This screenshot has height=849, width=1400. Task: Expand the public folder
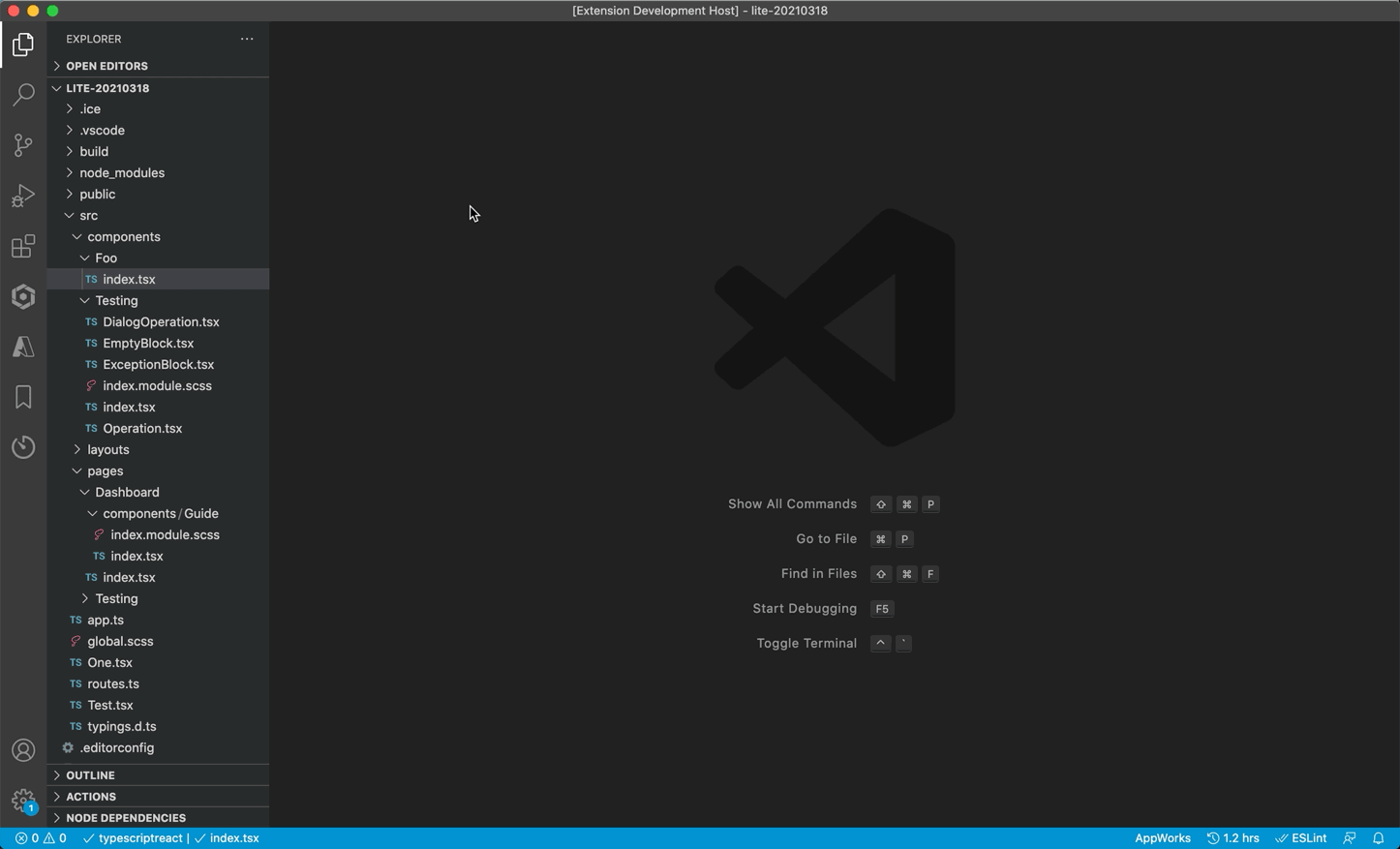[158, 195]
